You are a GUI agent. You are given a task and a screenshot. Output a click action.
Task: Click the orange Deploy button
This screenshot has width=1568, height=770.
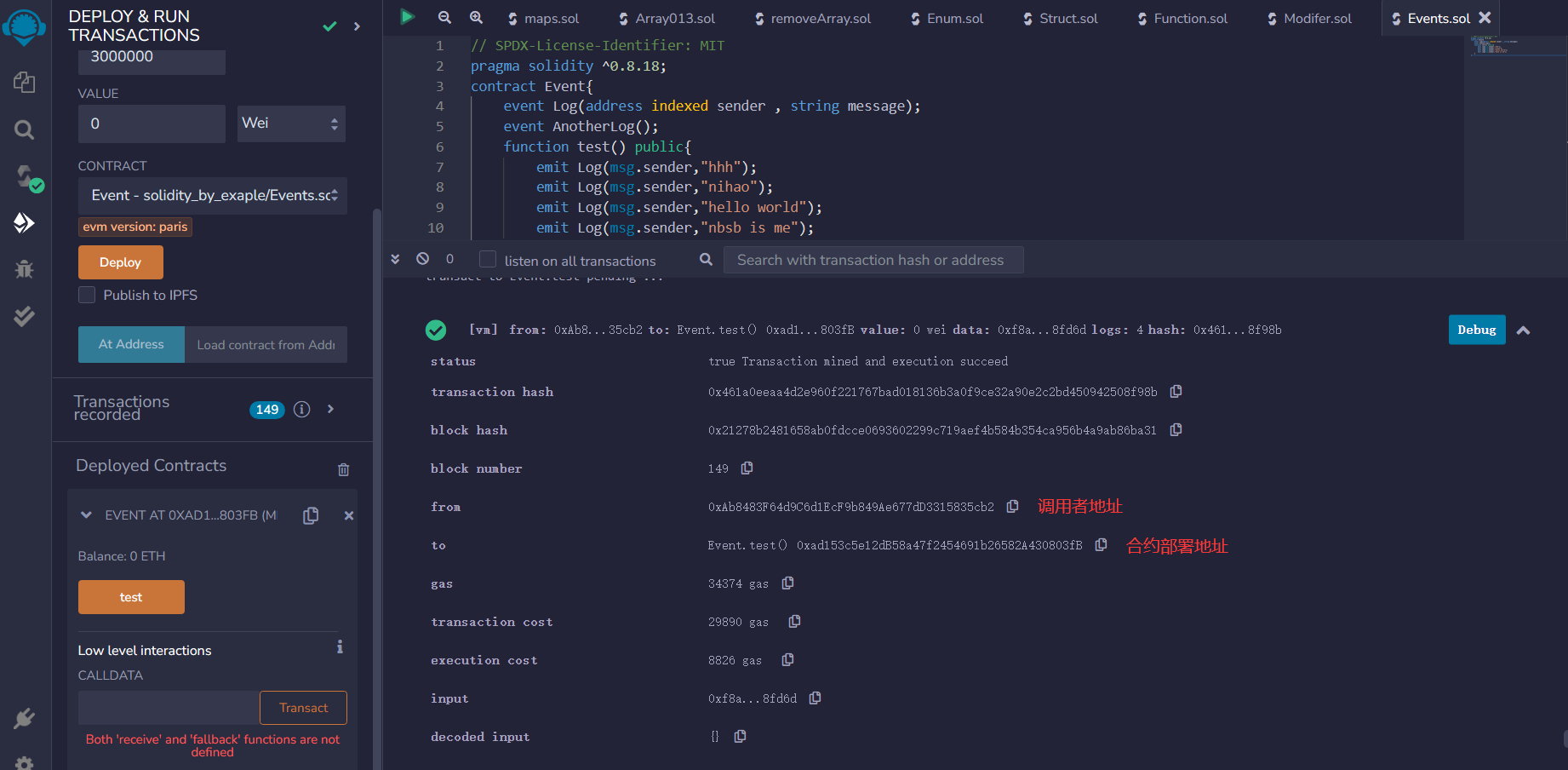tap(121, 262)
